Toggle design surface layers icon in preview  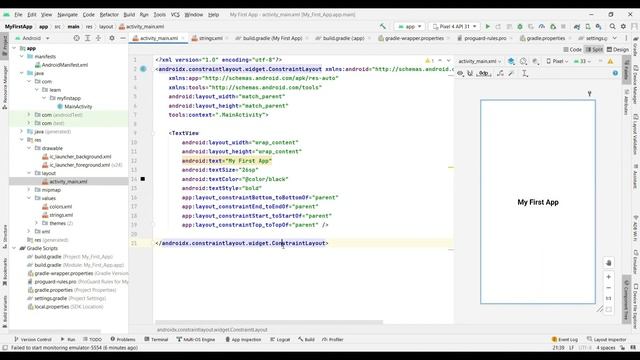511,61
